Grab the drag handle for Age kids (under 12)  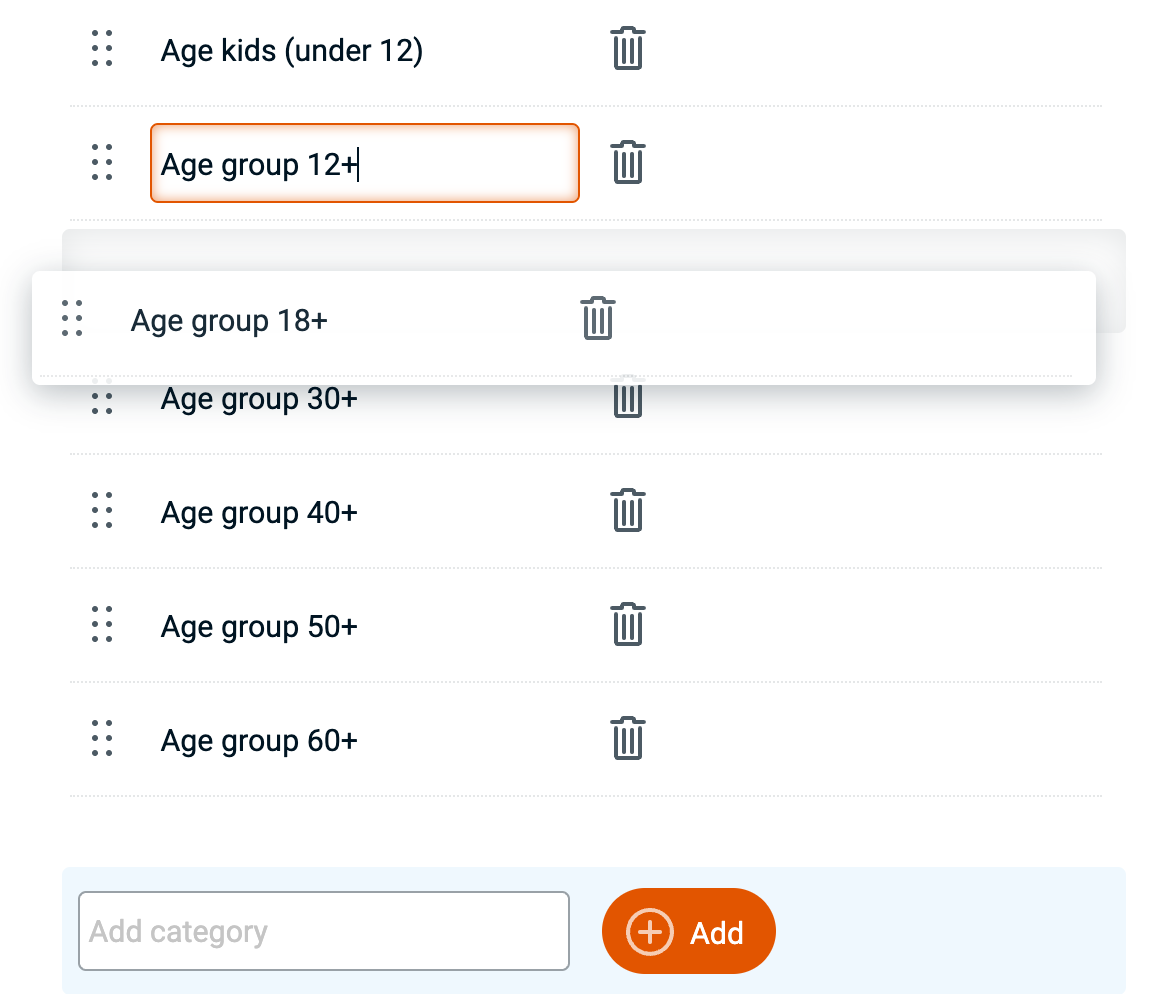click(102, 49)
